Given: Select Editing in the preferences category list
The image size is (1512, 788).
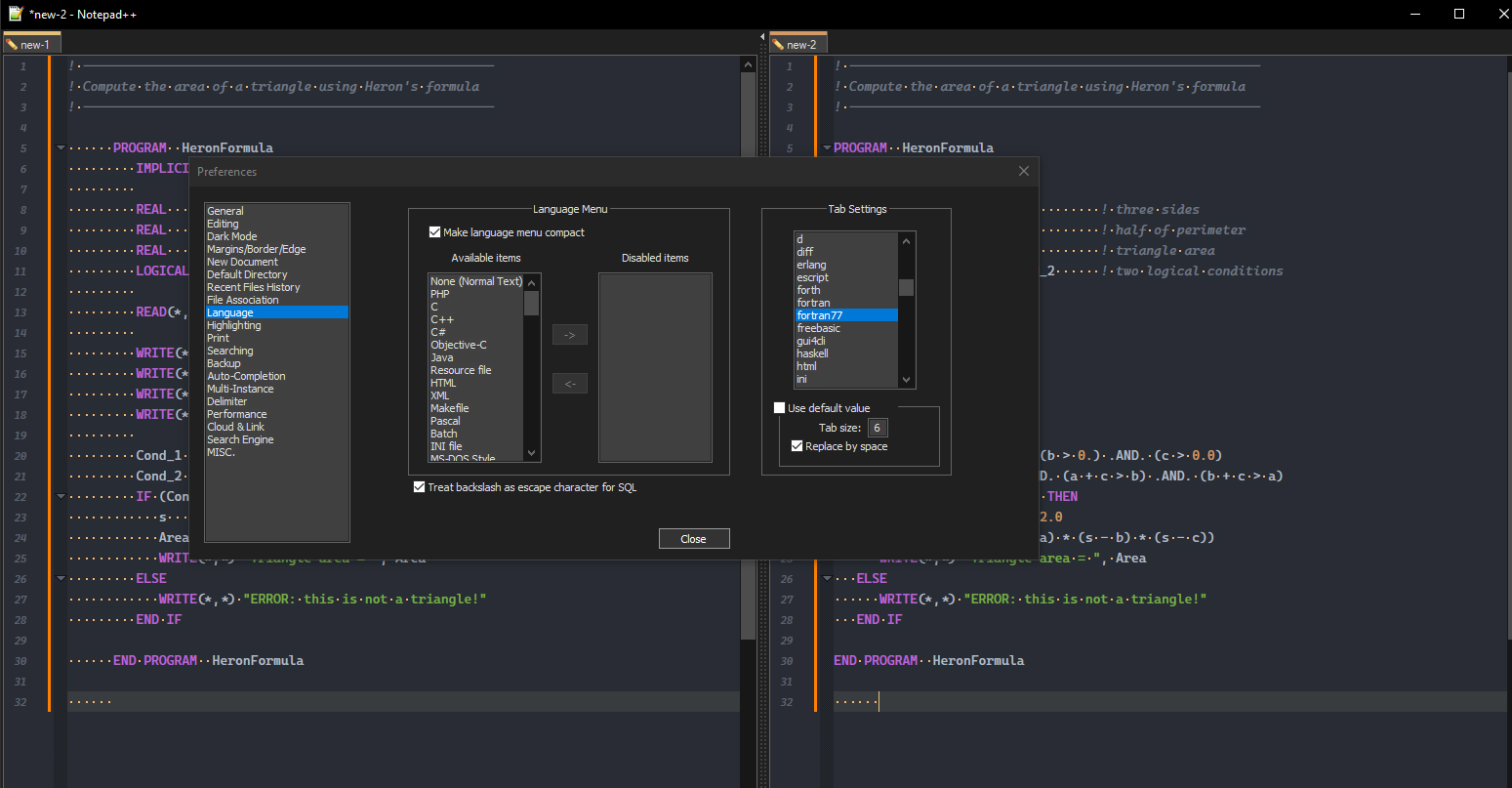Looking at the screenshot, I should tap(276, 224).
